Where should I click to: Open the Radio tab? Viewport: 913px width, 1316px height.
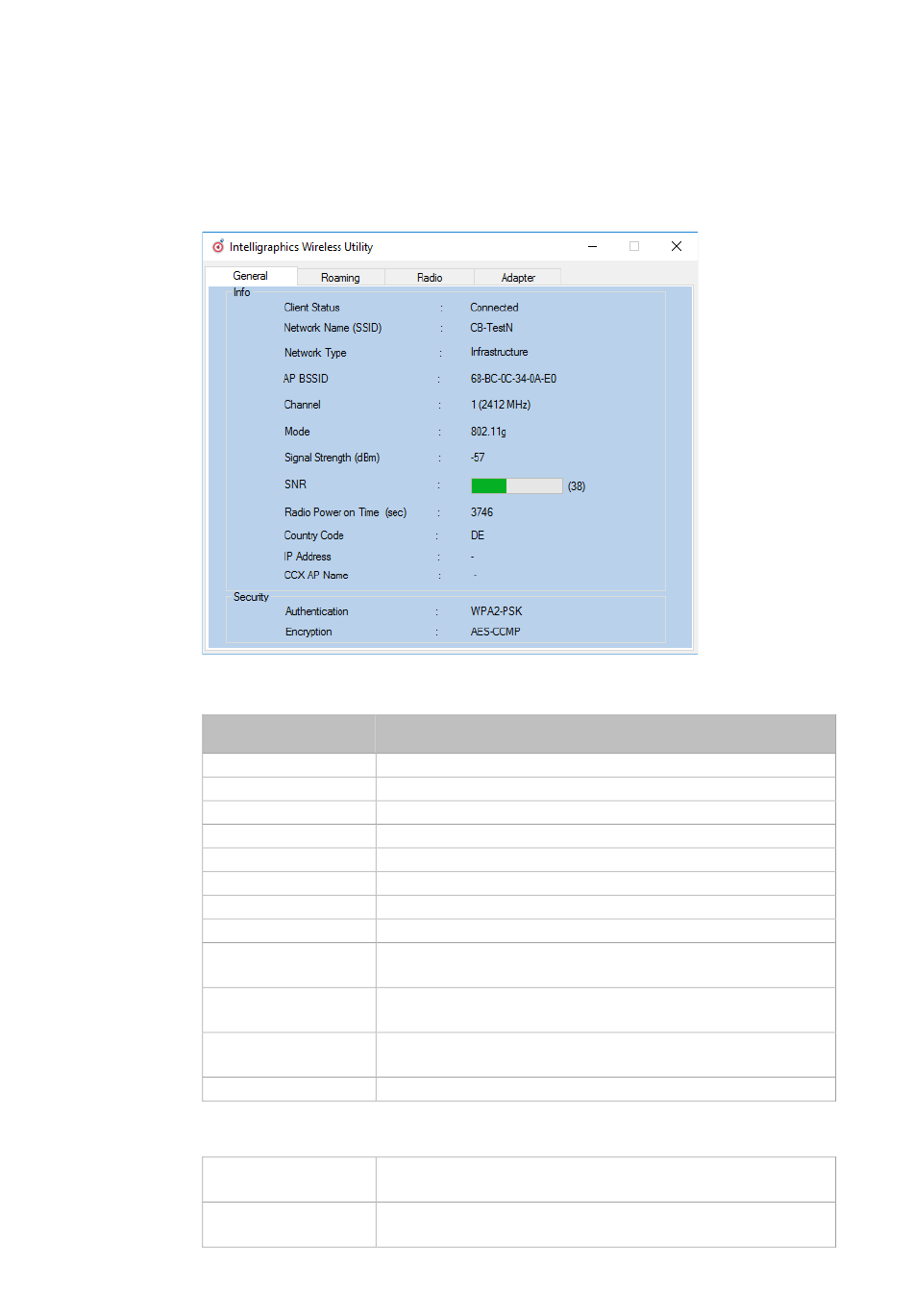click(x=430, y=278)
